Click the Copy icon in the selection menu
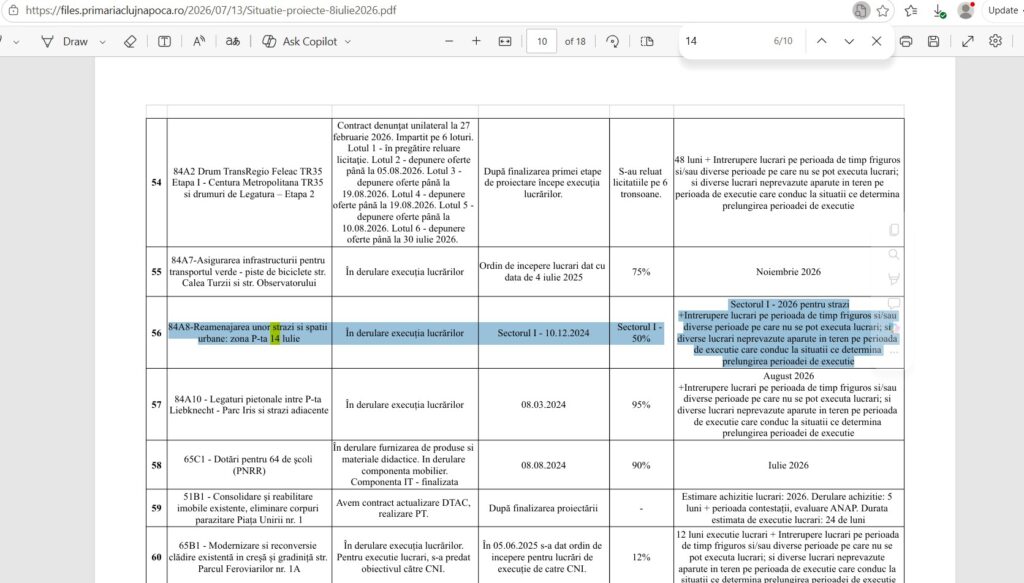Image resolution: width=1024 pixels, height=583 pixels. pyautogui.click(x=894, y=230)
